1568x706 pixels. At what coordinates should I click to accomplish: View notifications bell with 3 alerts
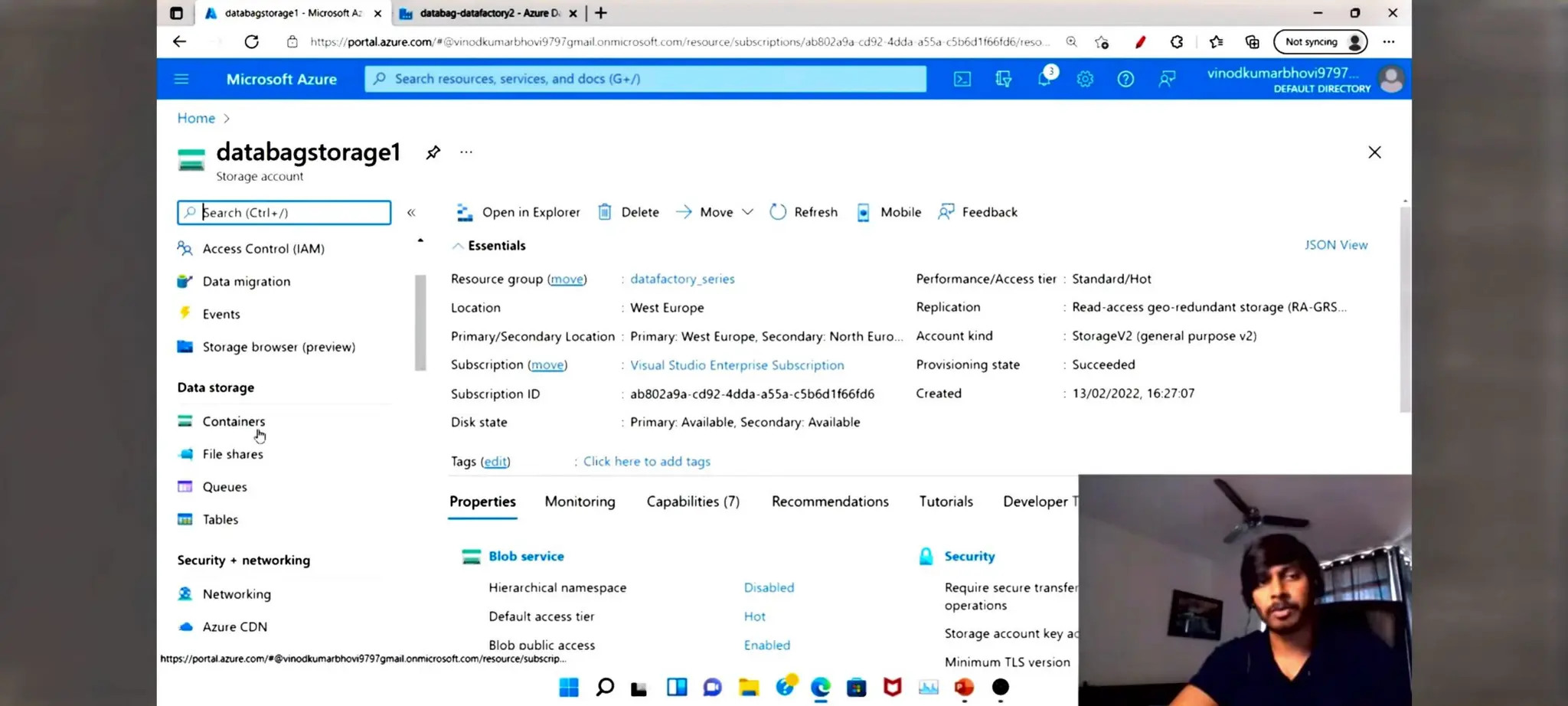click(x=1045, y=77)
